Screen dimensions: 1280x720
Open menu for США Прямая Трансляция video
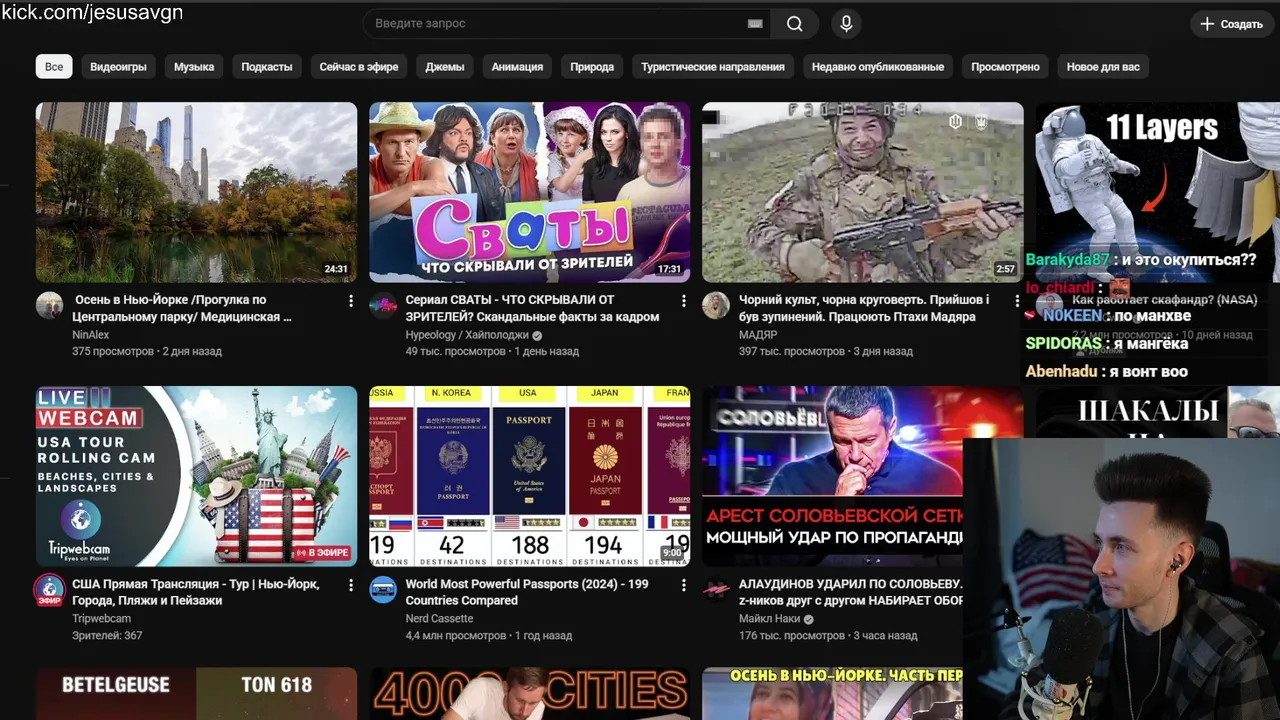click(350, 584)
